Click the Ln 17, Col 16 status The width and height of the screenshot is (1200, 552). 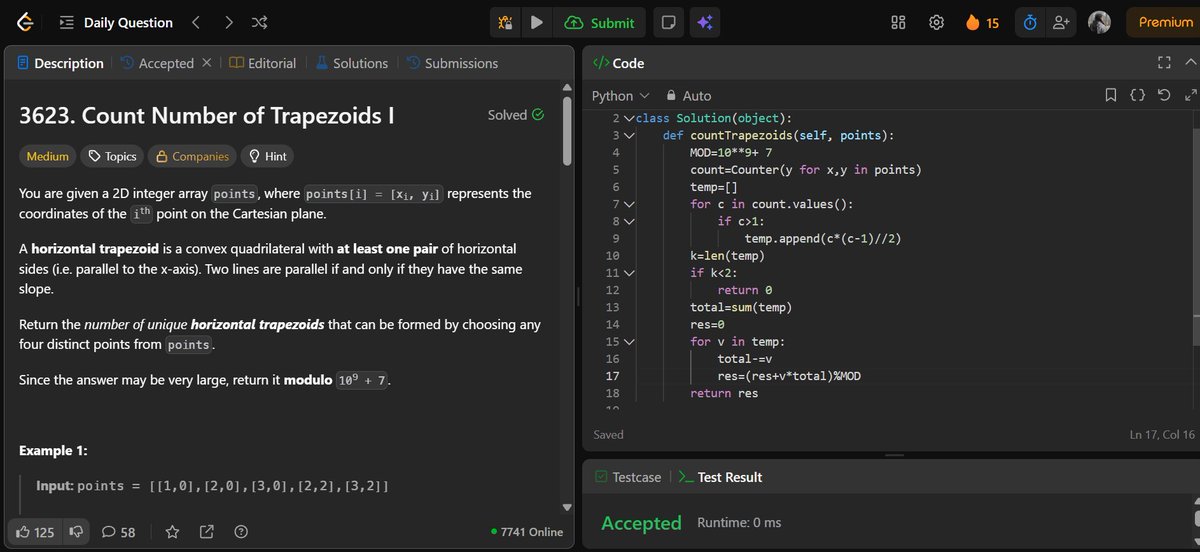point(1161,435)
